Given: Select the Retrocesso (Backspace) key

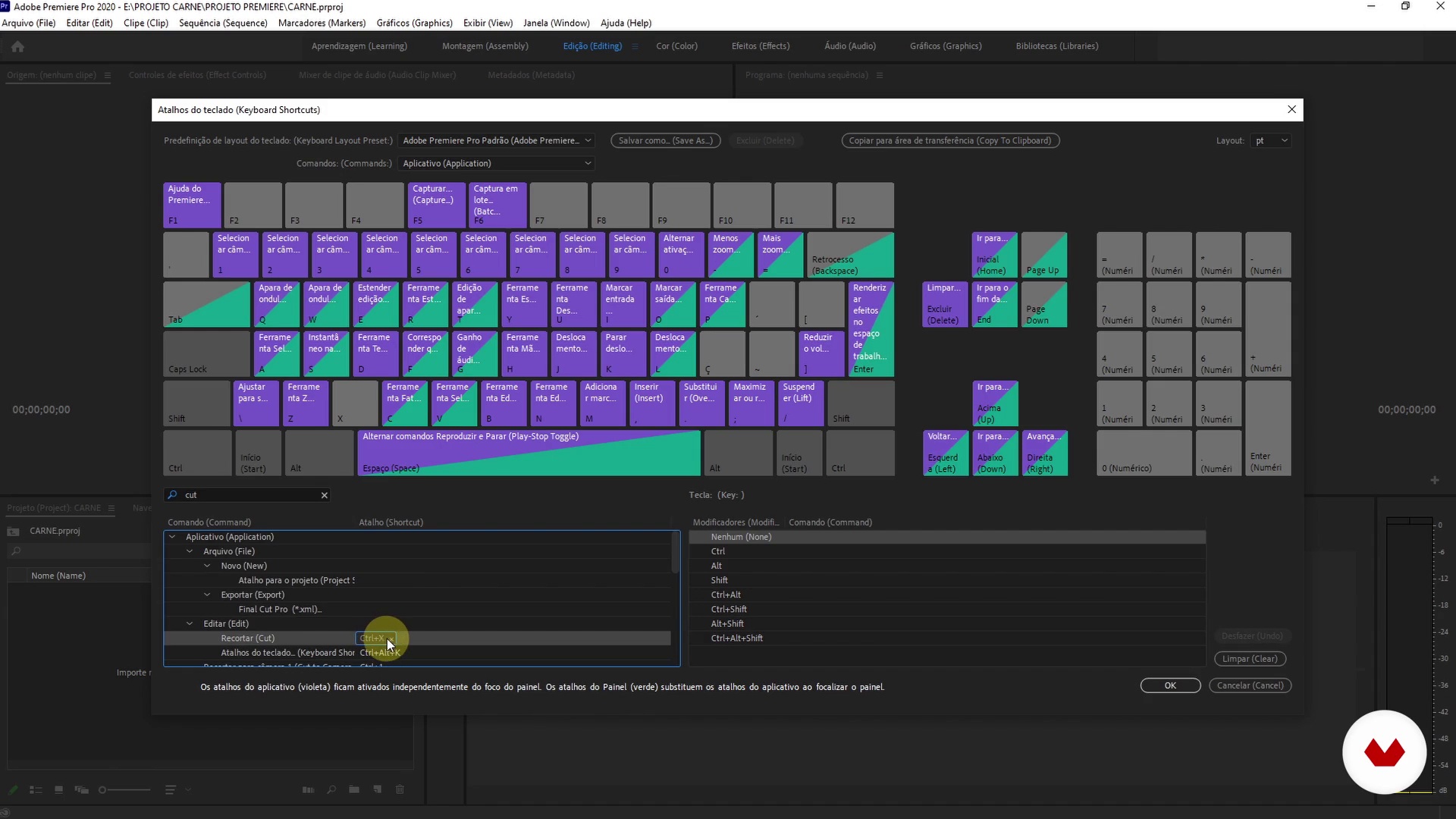Looking at the screenshot, I should (x=850, y=255).
